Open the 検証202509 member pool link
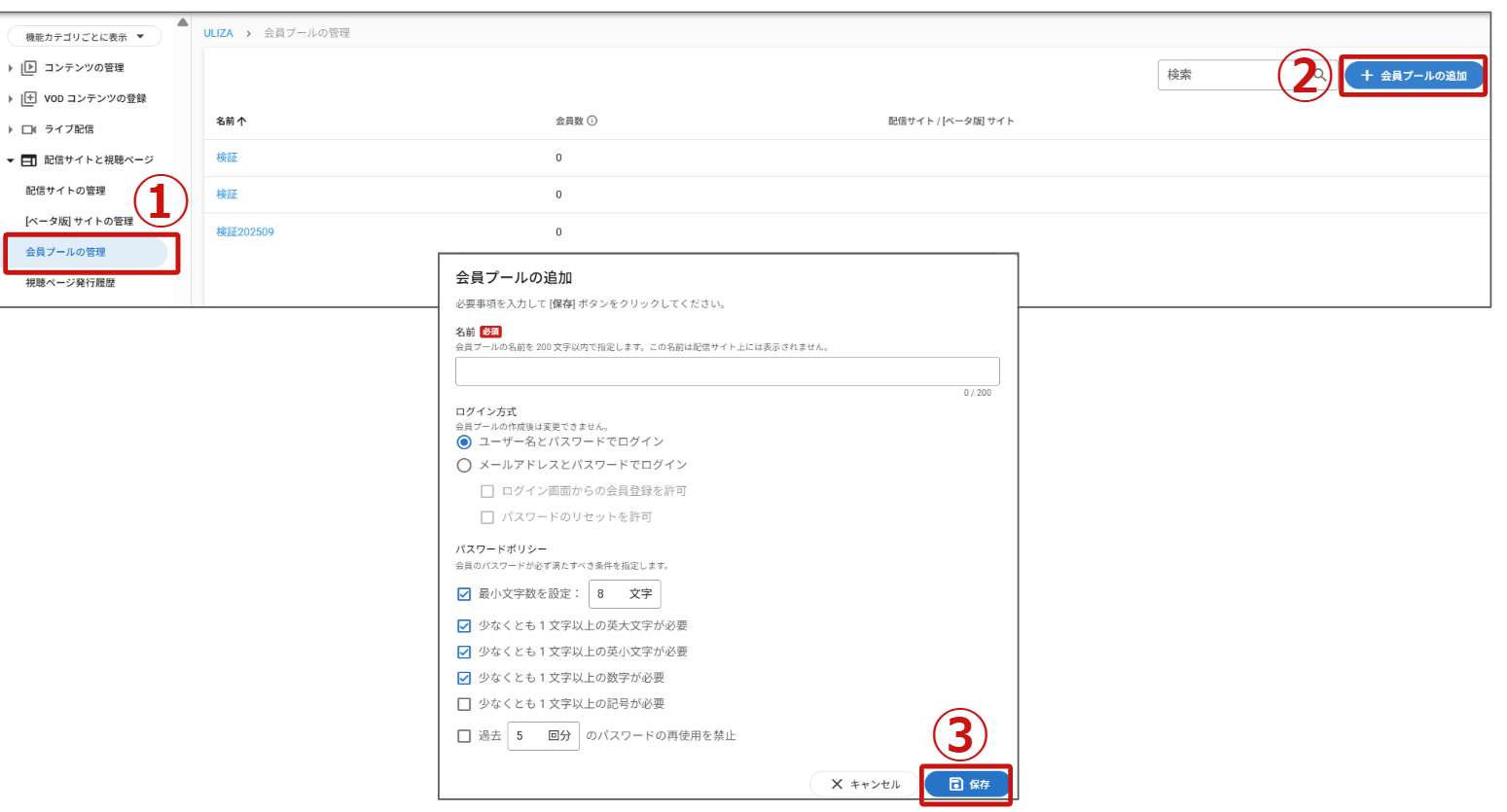Image resolution: width=1507 pixels, height=812 pixels. coord(245,232)
